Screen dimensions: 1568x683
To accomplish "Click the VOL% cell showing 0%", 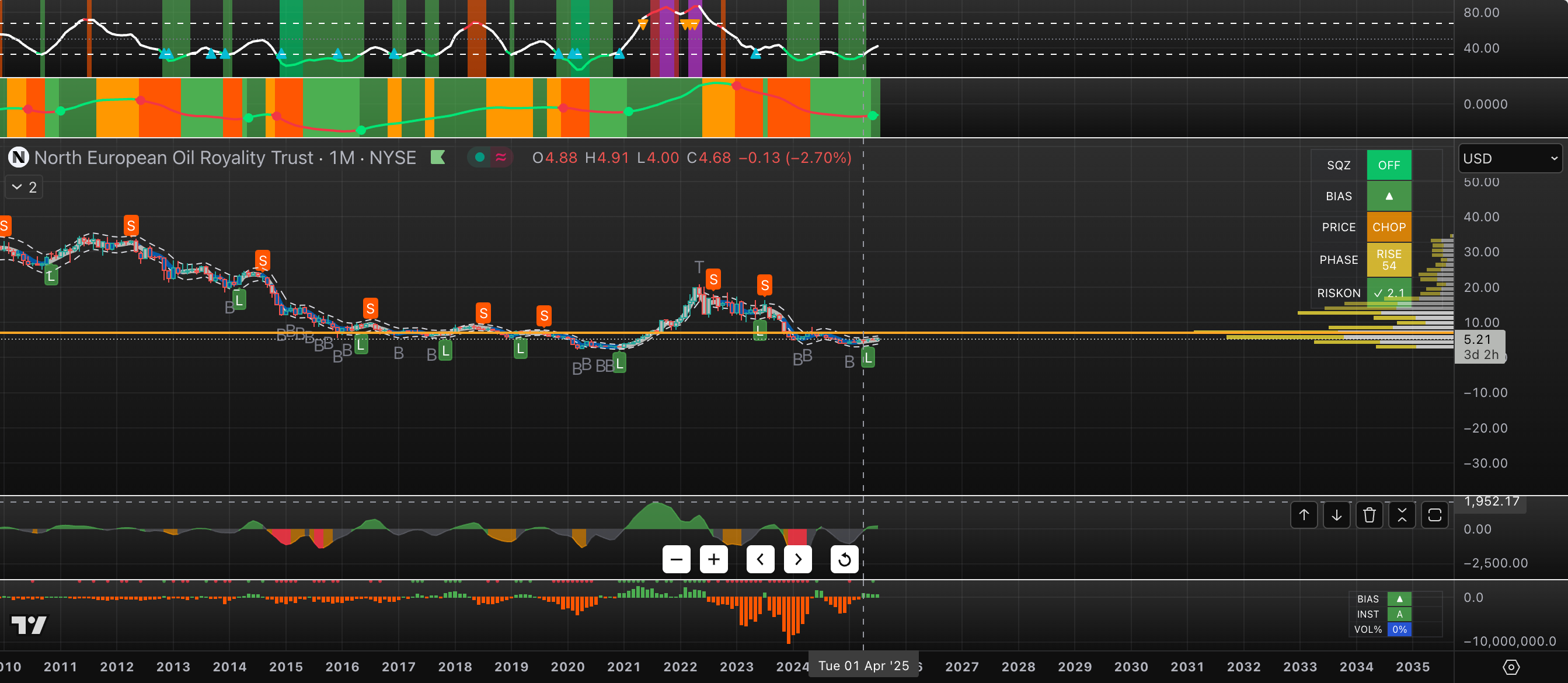I will (1399, 629).
